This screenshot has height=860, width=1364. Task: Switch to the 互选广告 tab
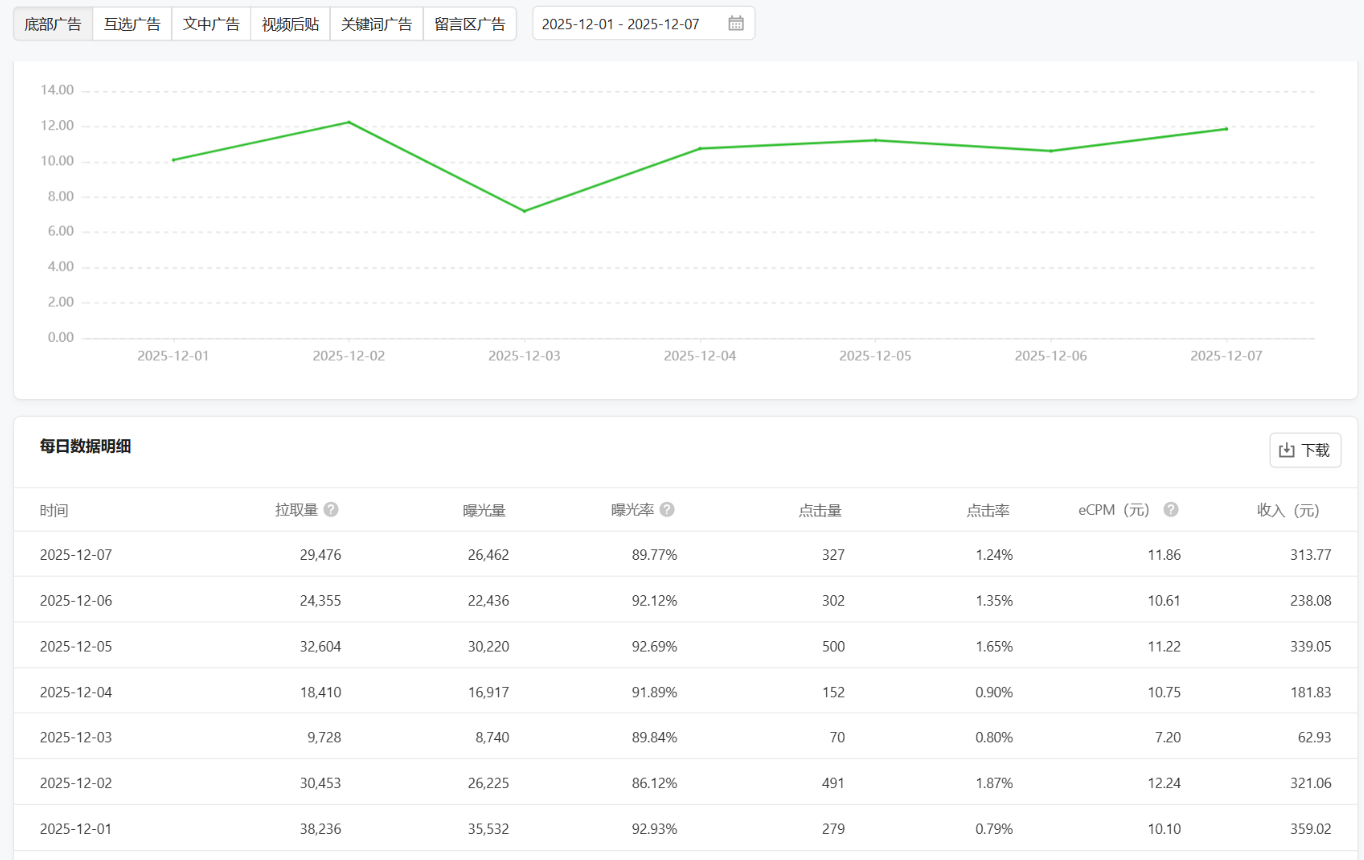132,24
